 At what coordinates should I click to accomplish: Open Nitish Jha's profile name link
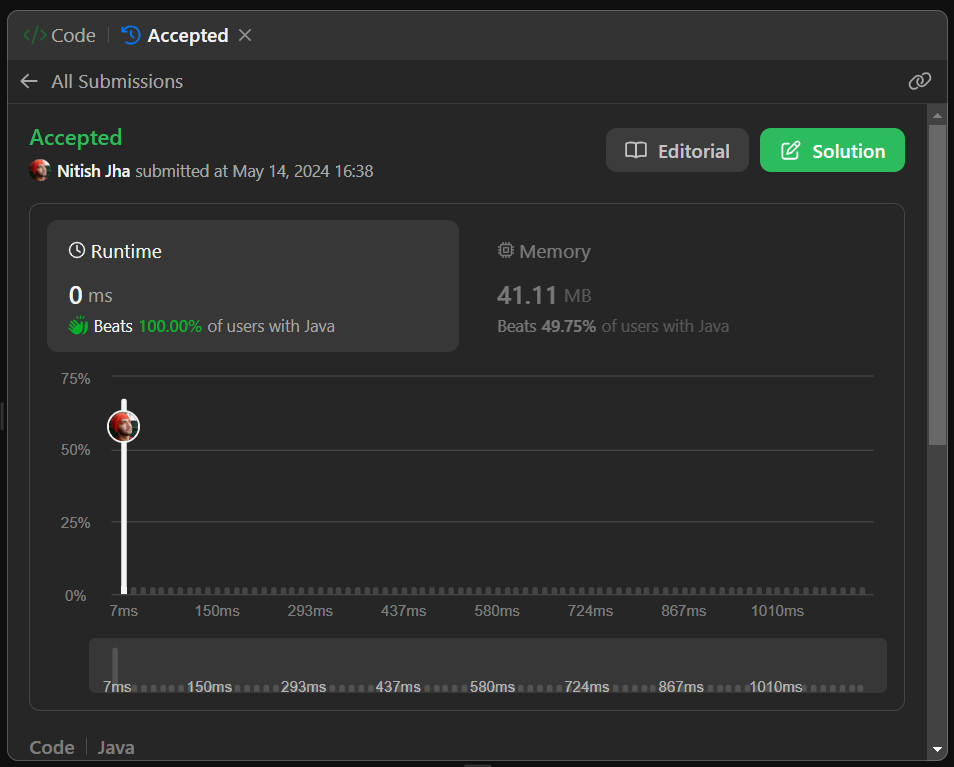pyautogui.click(x=94, y=171)
